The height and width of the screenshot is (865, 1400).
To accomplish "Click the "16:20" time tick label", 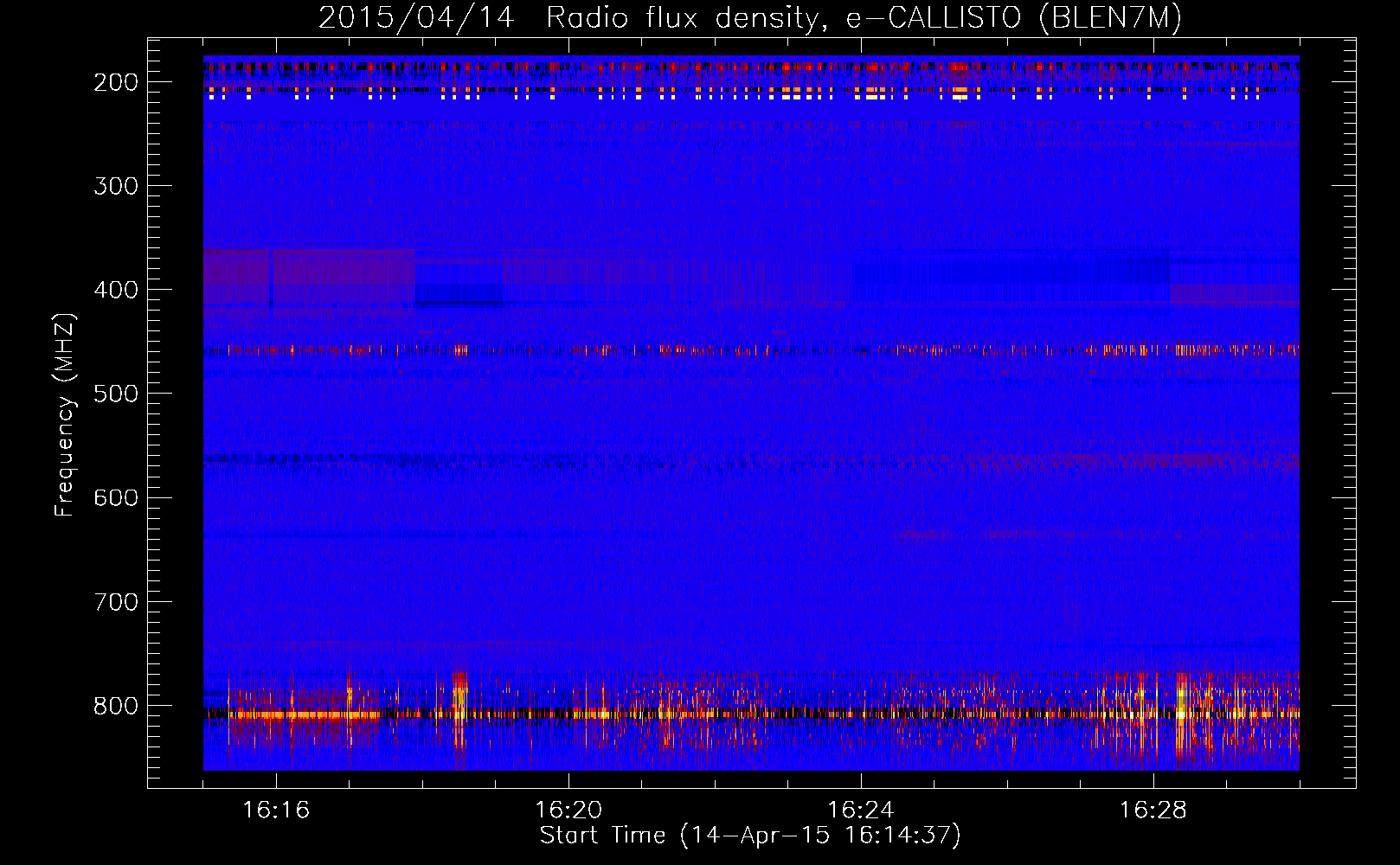I will [x=568, y=811].
